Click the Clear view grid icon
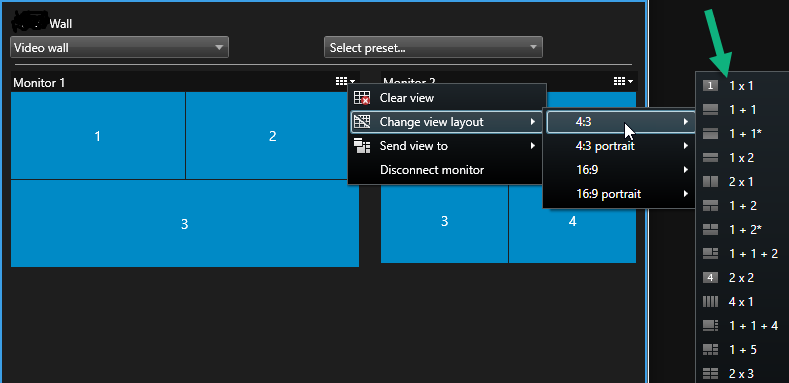The width and height of the screenshot is (789, 383). (x=362, y=98)
